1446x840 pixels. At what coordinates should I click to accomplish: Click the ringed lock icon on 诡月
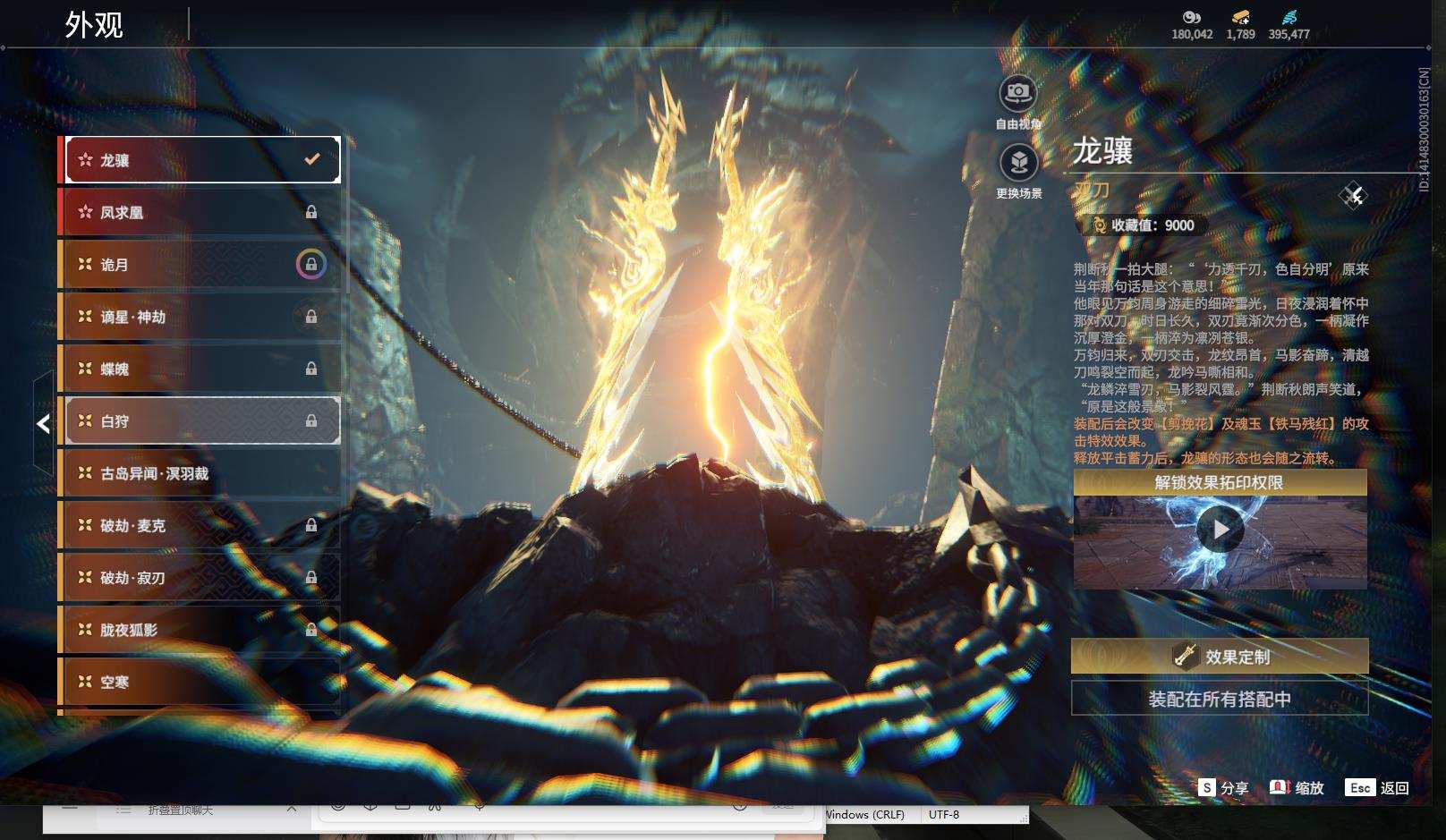(x=311, y=265)
